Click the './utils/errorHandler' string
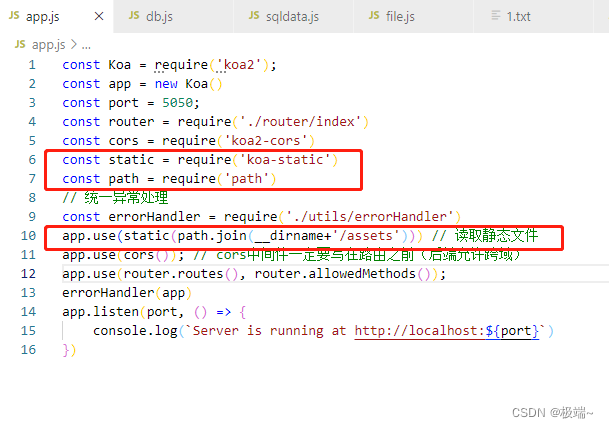Screen dimensions: 609x428 click(x=370, y=216)
